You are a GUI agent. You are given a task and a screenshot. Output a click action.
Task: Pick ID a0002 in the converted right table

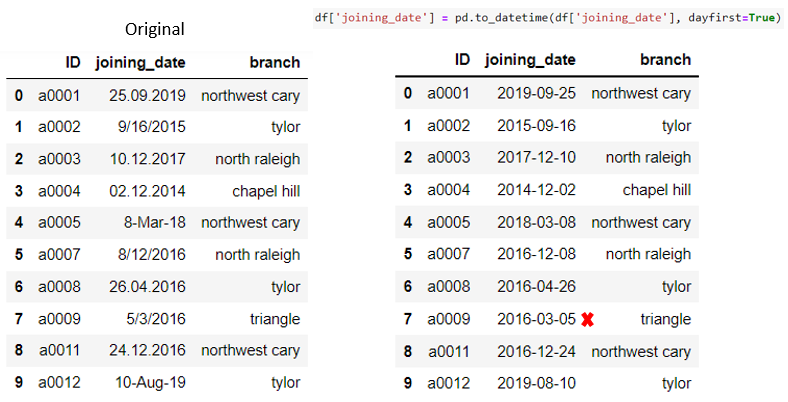coord(449,126)
